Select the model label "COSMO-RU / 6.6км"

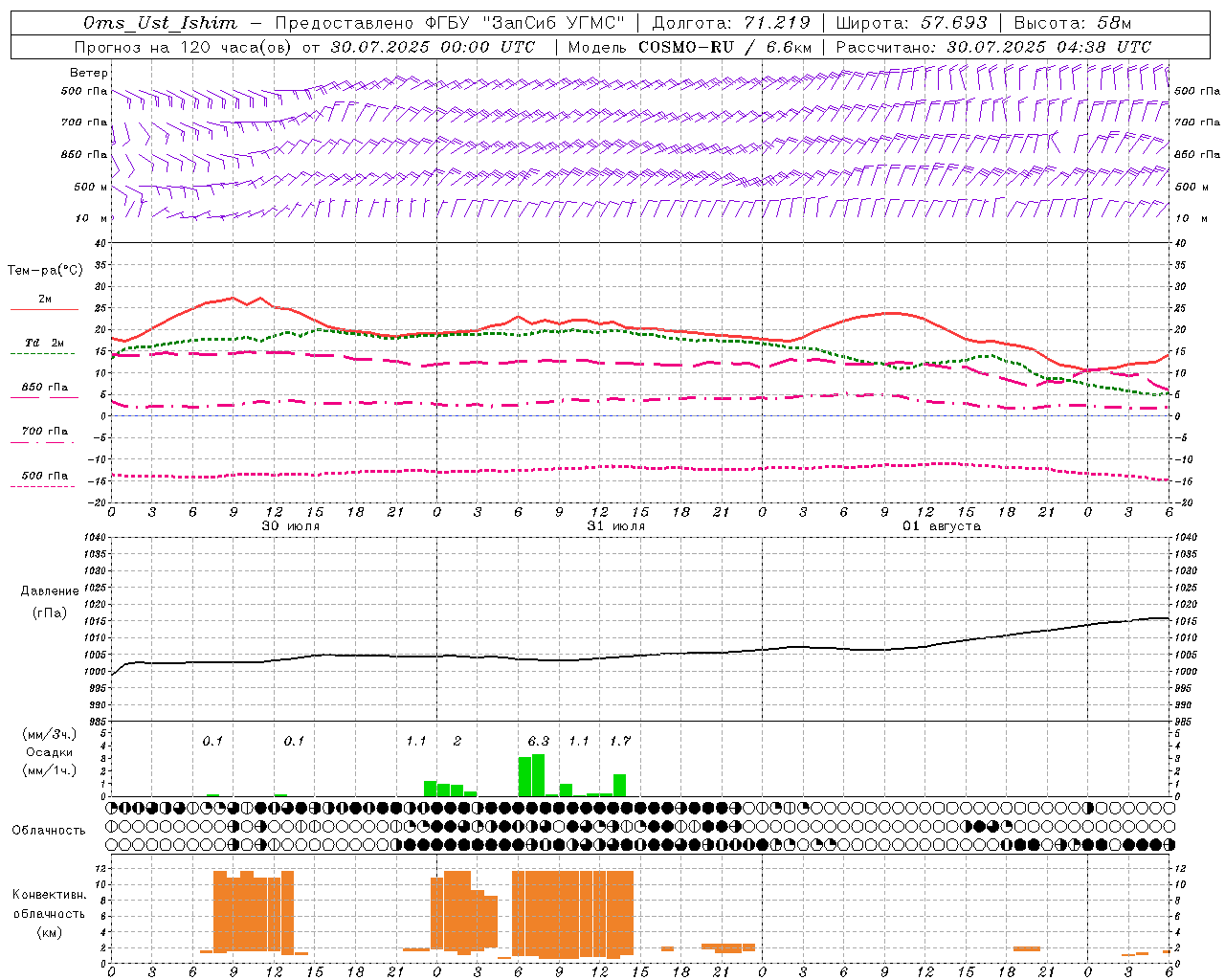724,47
